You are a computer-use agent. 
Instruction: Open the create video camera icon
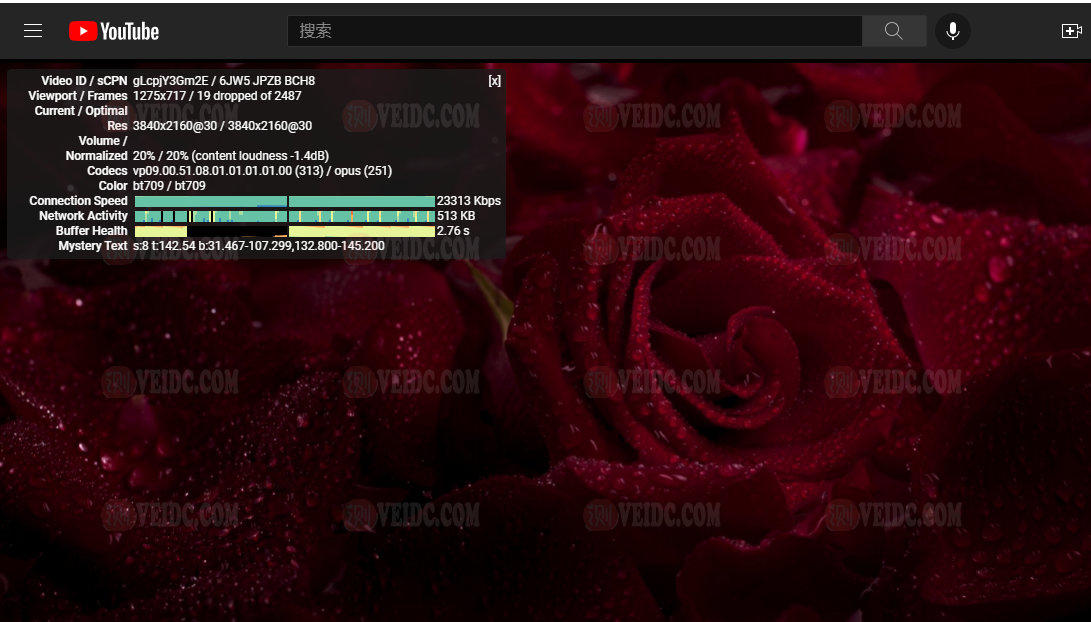(x=1071, y=31)
